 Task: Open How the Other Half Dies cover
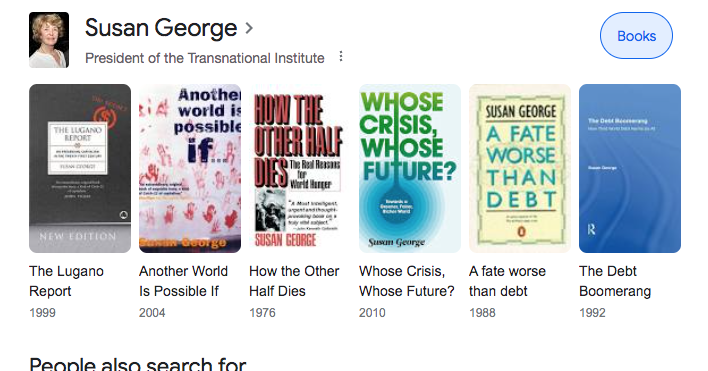click(300, 168)
